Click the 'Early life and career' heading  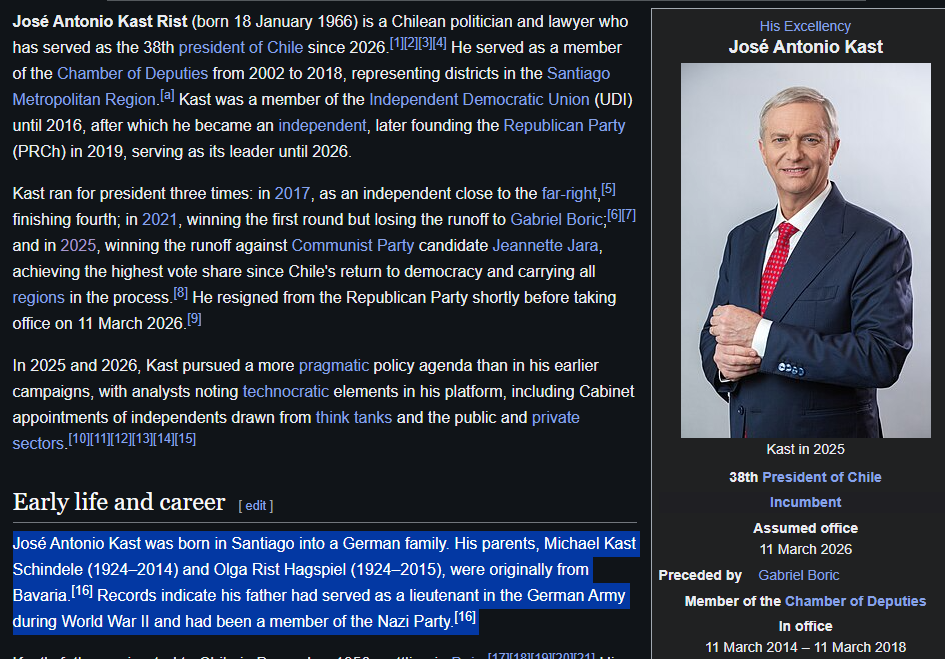(x=119, y=502)
